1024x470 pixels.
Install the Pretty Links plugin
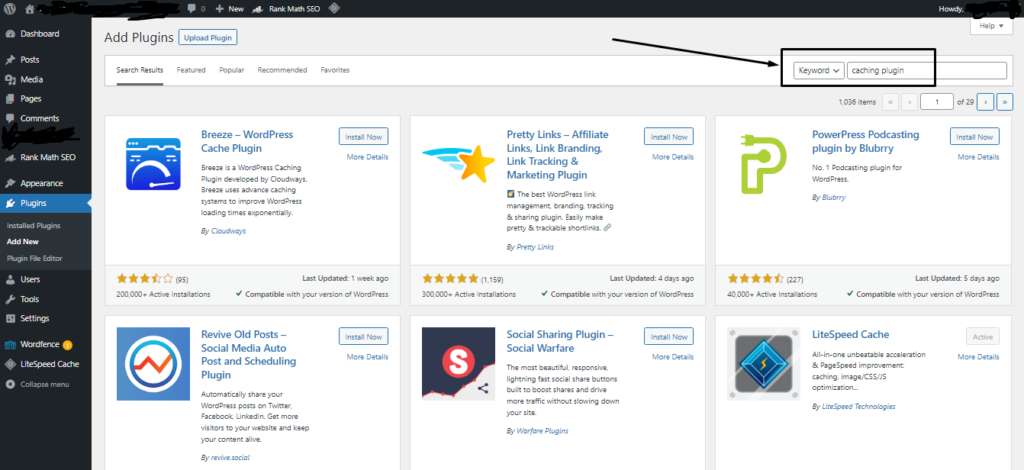tap(669, 137)
